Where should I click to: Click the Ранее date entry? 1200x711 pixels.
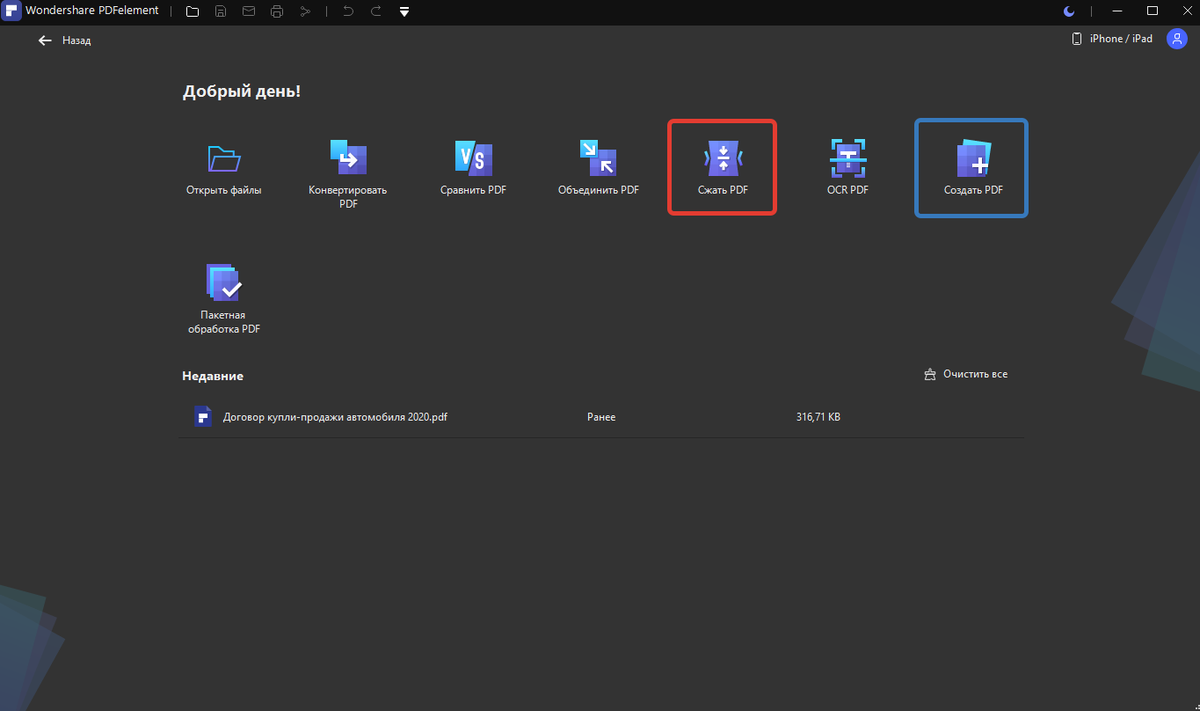[602, 417]
